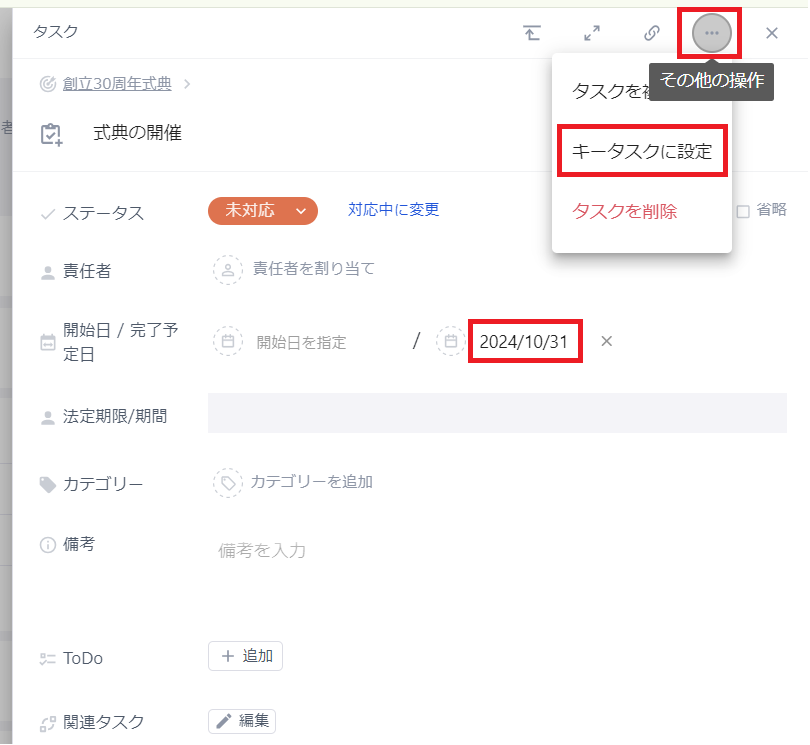This screenshot has height=745, width=810.
Task: Open the その他の操作 three-dots menu
Action: 711,33
